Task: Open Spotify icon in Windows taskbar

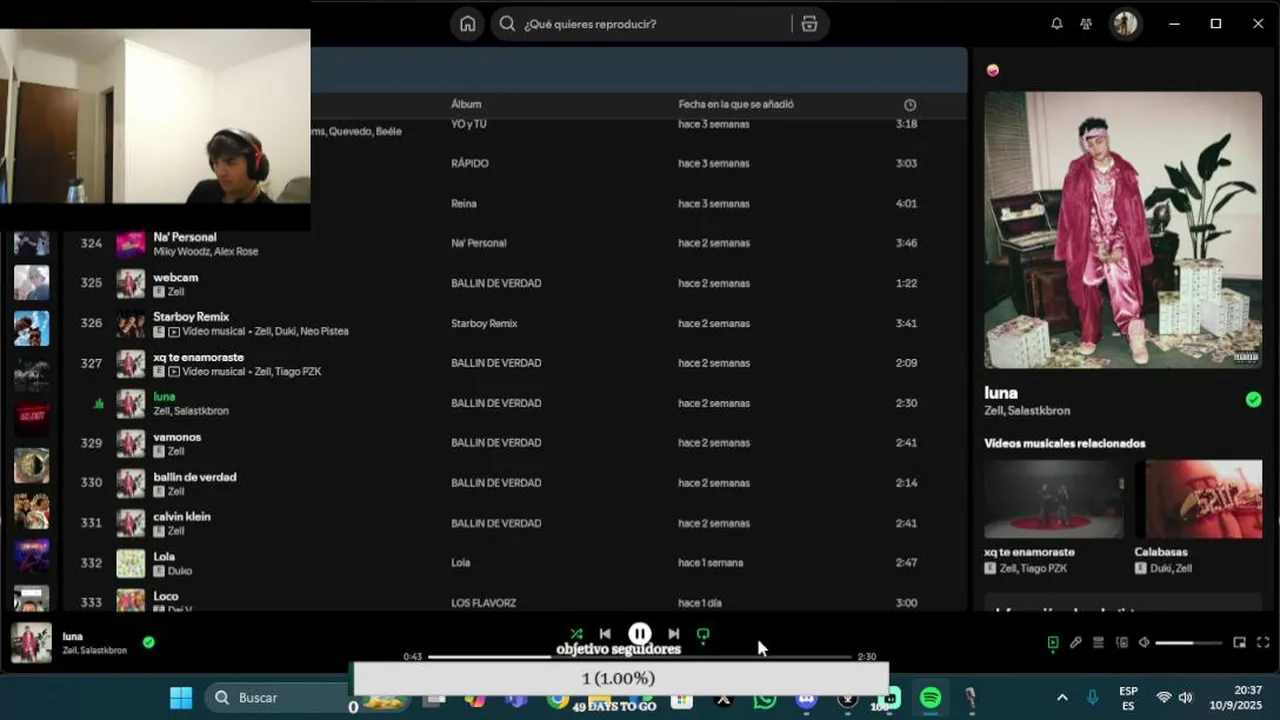Action: pyautogui.click(x=930, y=698)
